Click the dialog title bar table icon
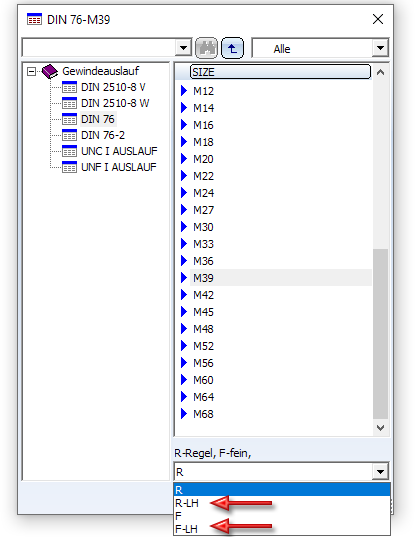This screenshot has width=415, height=537. point(34,19)
